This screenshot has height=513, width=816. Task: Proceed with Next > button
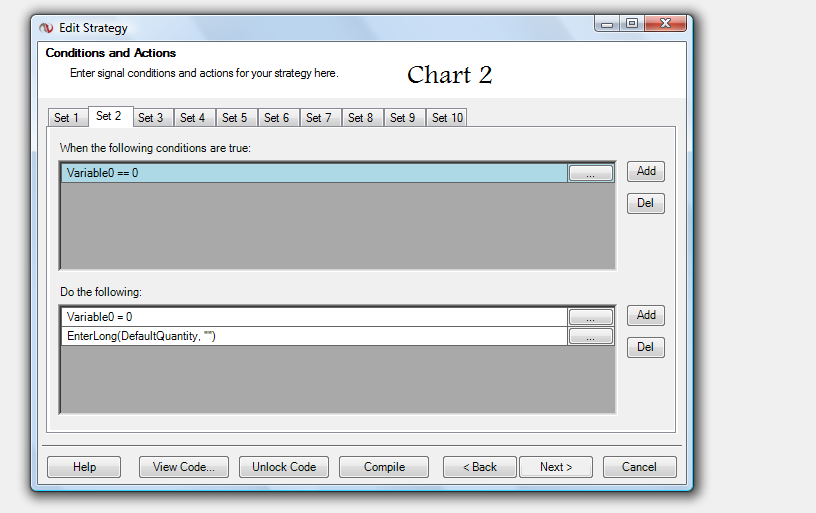coord(556,467)
